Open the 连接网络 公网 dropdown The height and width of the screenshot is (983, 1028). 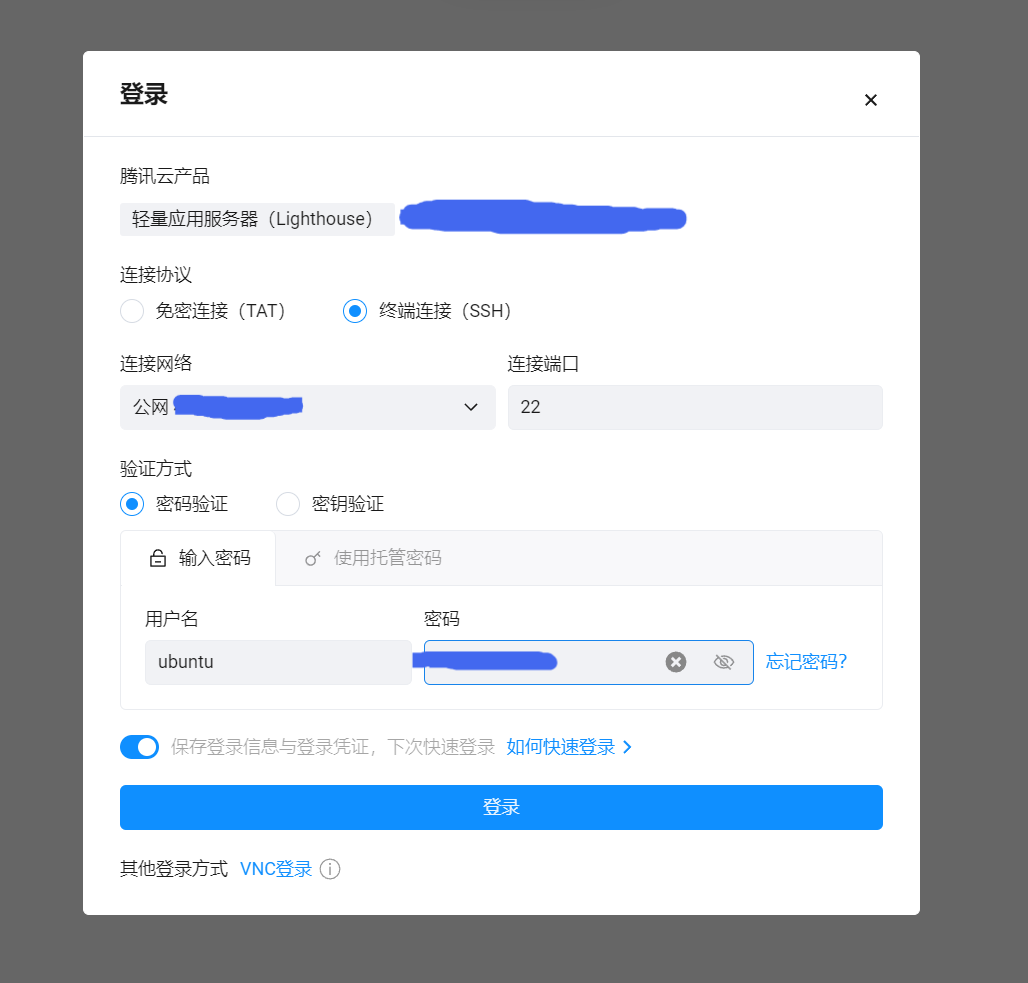(307, 407)
